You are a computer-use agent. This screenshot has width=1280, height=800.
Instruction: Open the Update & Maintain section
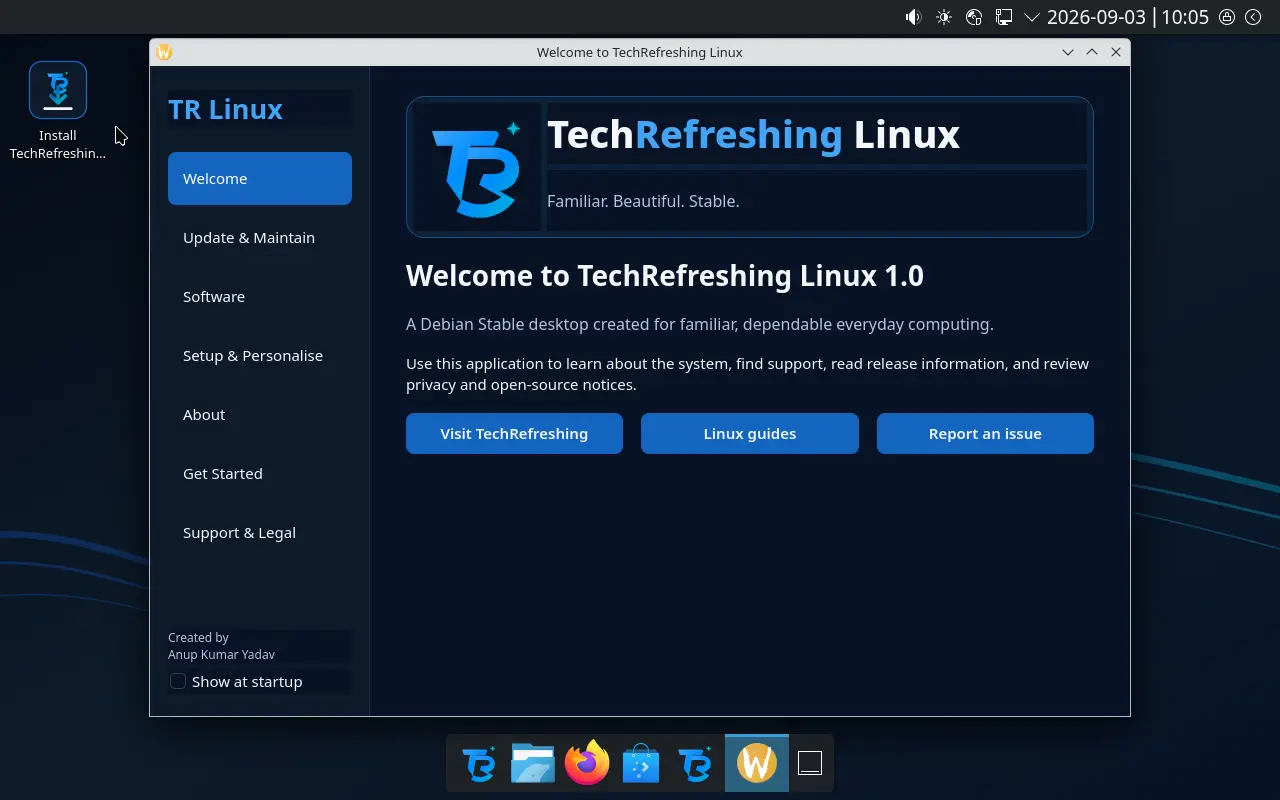pyautogui.click(x=260, y=237)
